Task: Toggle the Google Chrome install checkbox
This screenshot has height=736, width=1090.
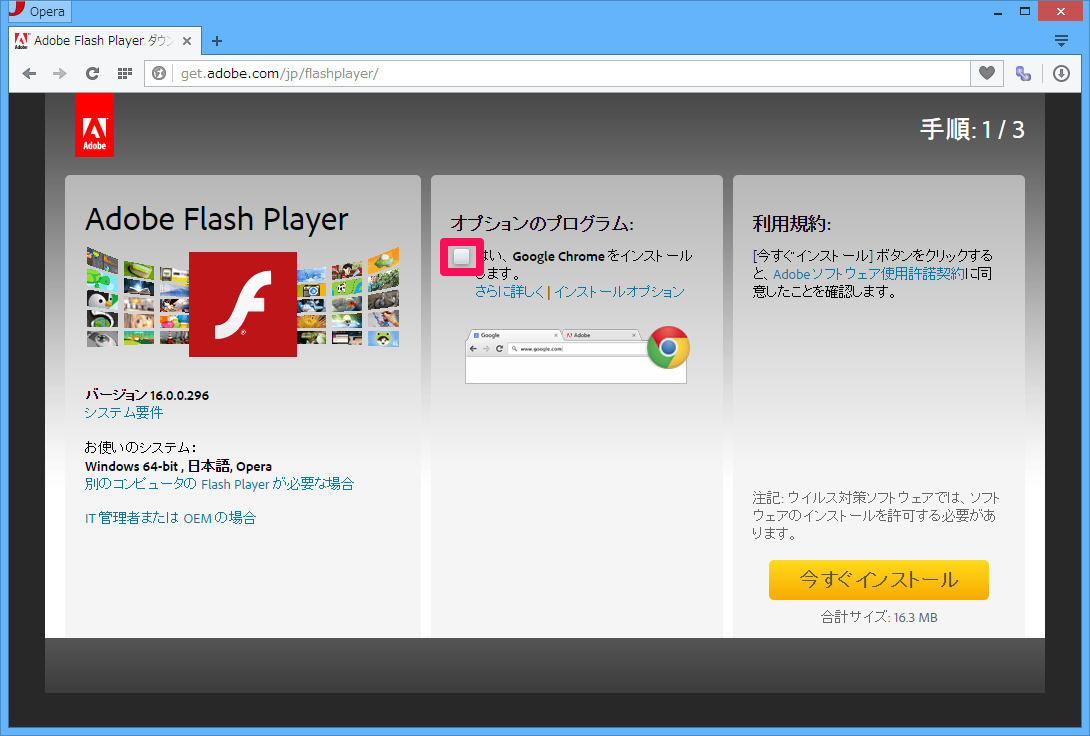Action: [x=461, y=257]
